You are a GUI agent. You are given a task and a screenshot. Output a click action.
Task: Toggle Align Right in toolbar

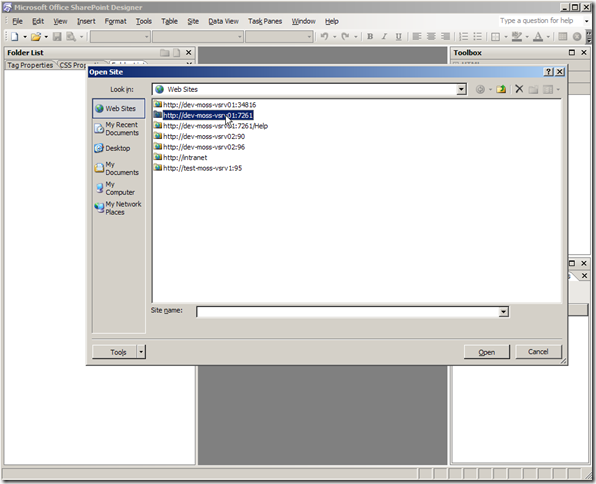[445, 36]
